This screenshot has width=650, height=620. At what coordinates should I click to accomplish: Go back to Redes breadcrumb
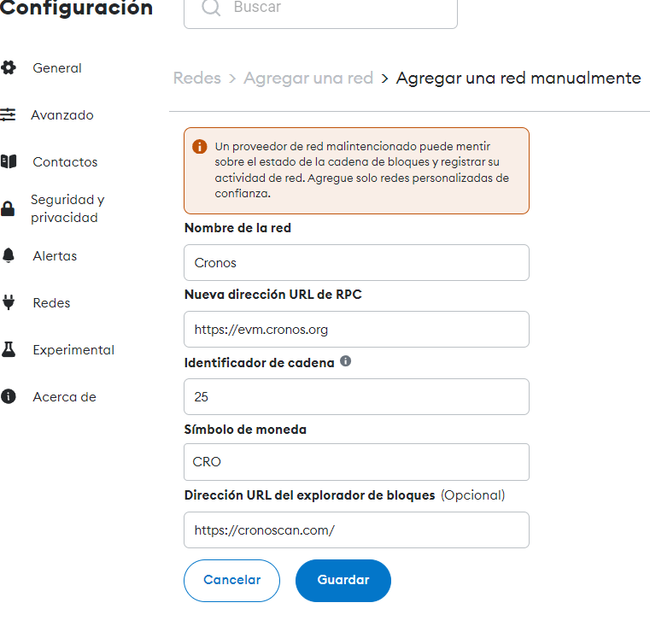point(197,78)
